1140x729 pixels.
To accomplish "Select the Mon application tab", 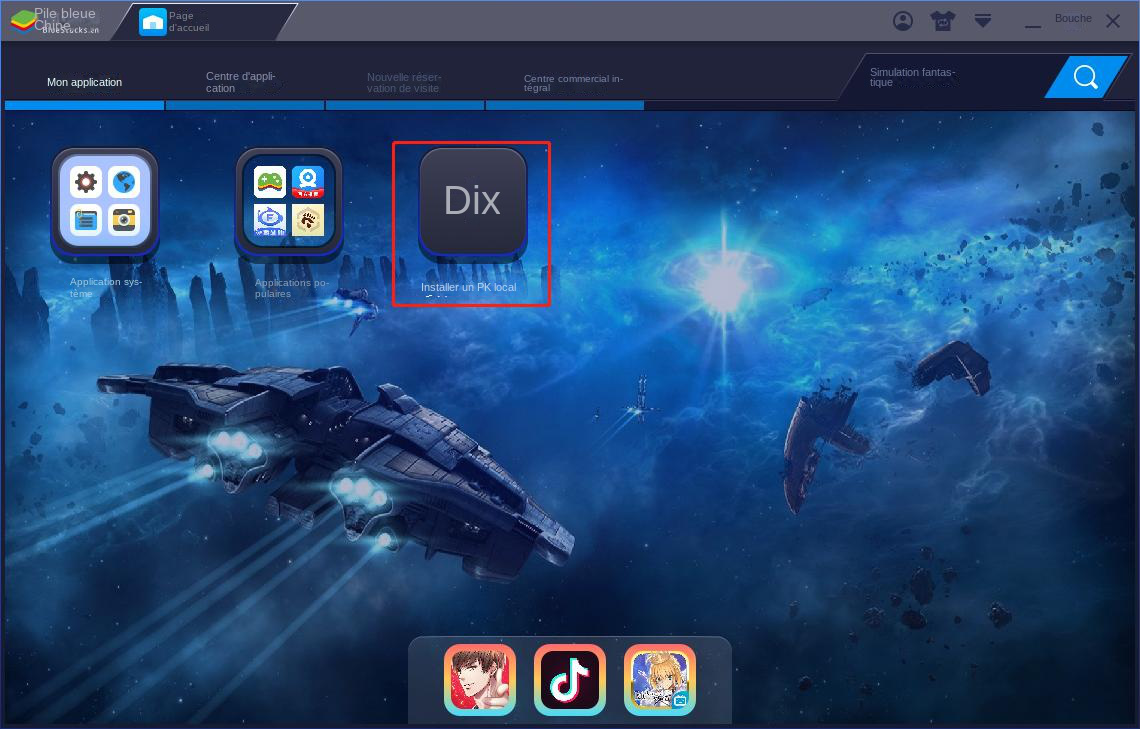I will 85,83.
